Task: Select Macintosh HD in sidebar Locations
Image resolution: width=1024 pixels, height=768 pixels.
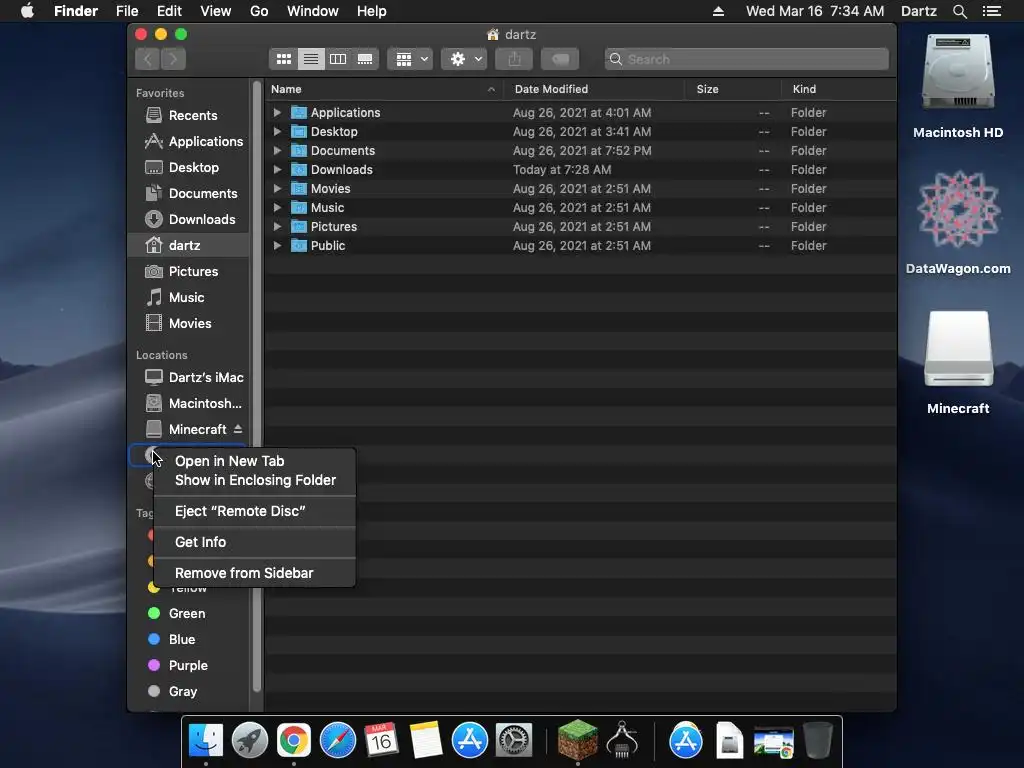Action: (189, 404)
